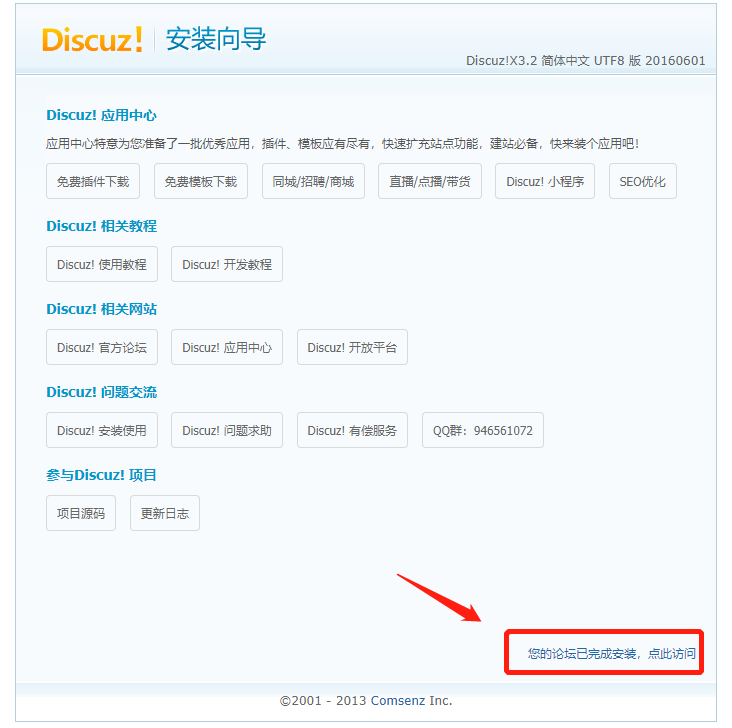Open 直播/点播/带货 button
Screen dimensions: 732x728
click(x=429, y=181)
